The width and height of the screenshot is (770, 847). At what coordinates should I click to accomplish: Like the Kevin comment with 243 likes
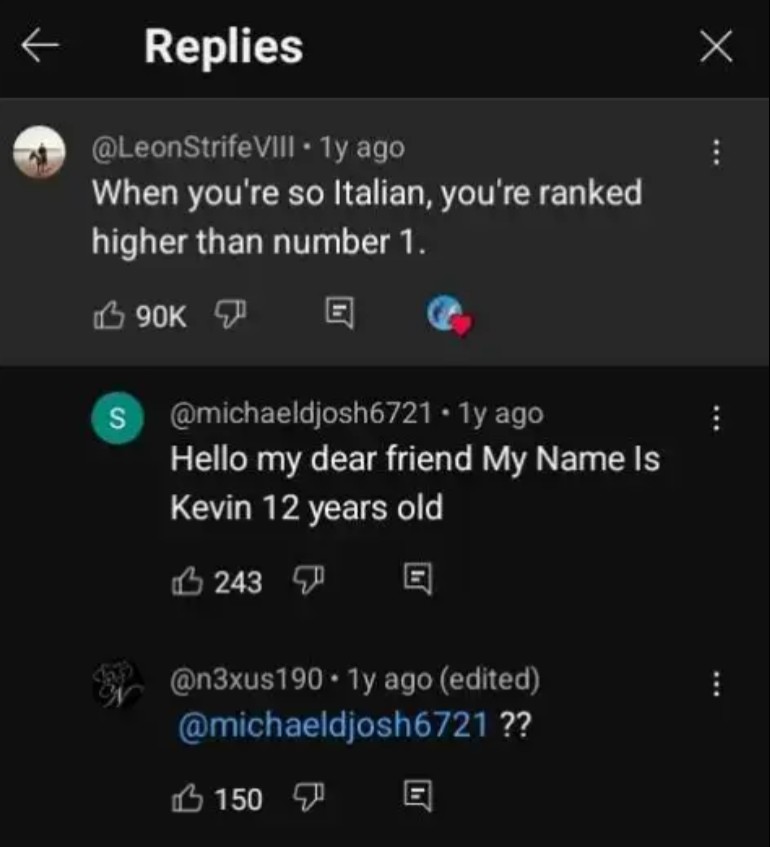point(186,581)
